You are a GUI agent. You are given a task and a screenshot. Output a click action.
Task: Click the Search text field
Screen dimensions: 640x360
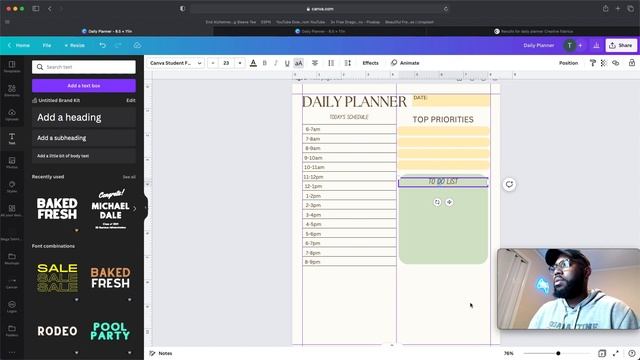(x=84, y=67)
